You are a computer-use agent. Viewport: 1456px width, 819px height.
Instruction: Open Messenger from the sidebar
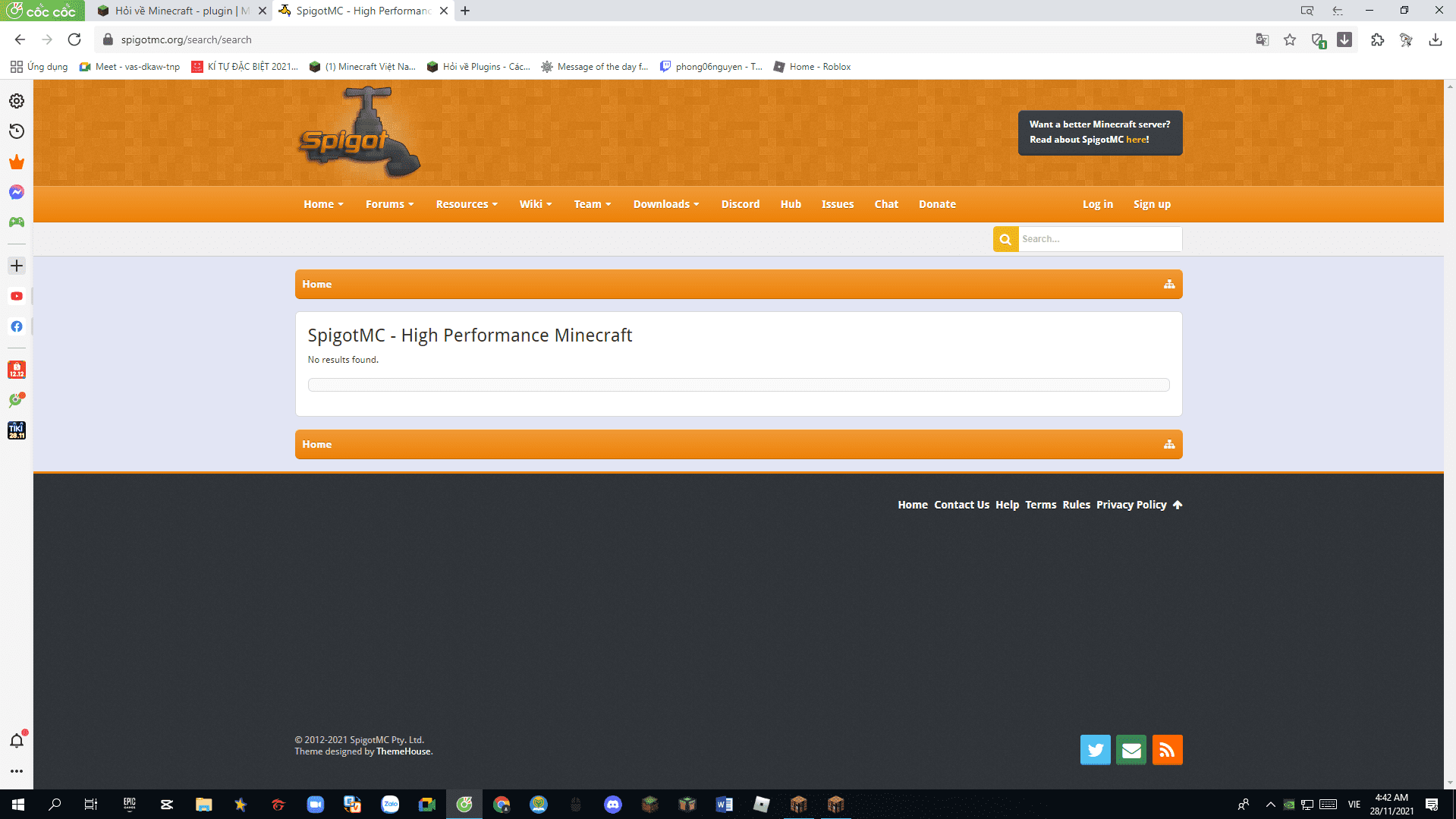(x=17, y=192)
